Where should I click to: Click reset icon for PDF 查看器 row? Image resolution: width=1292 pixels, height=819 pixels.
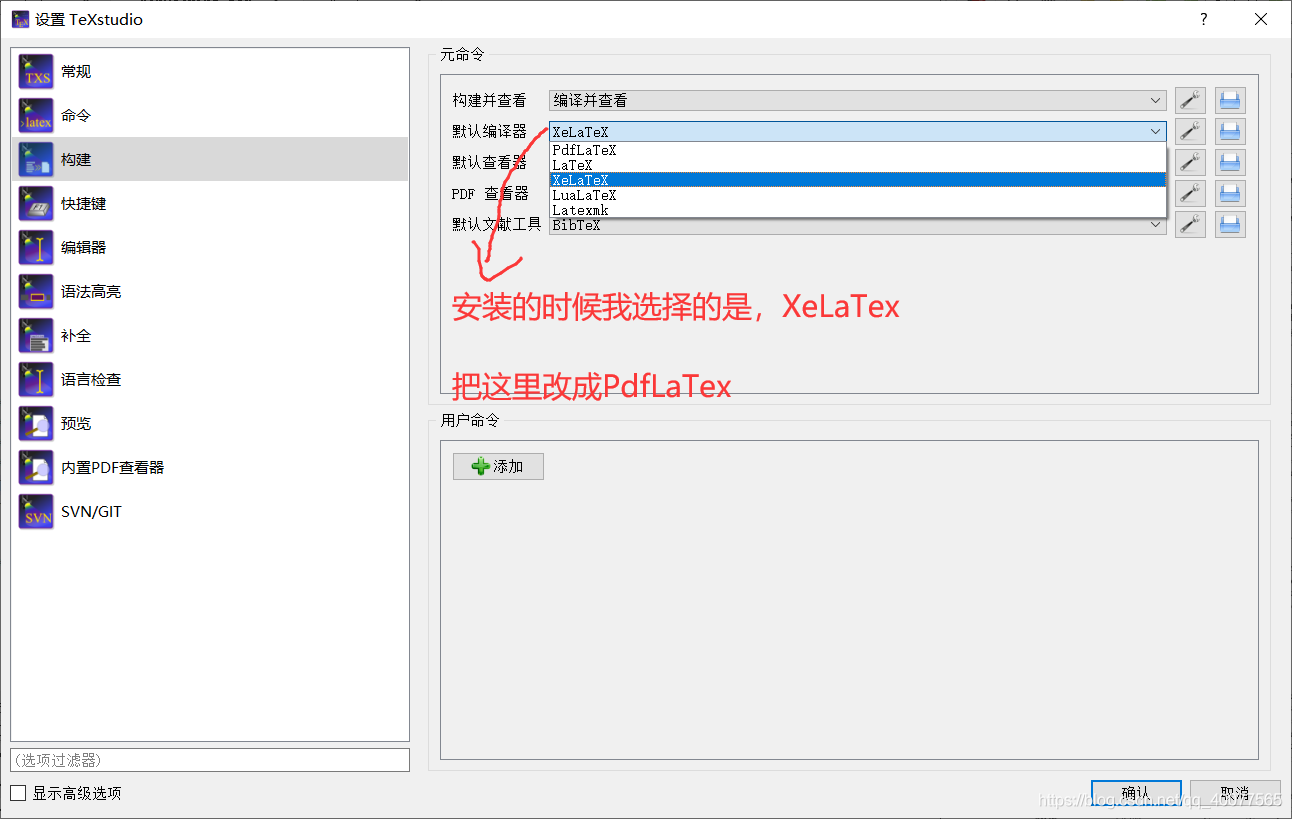point(1230,193)
